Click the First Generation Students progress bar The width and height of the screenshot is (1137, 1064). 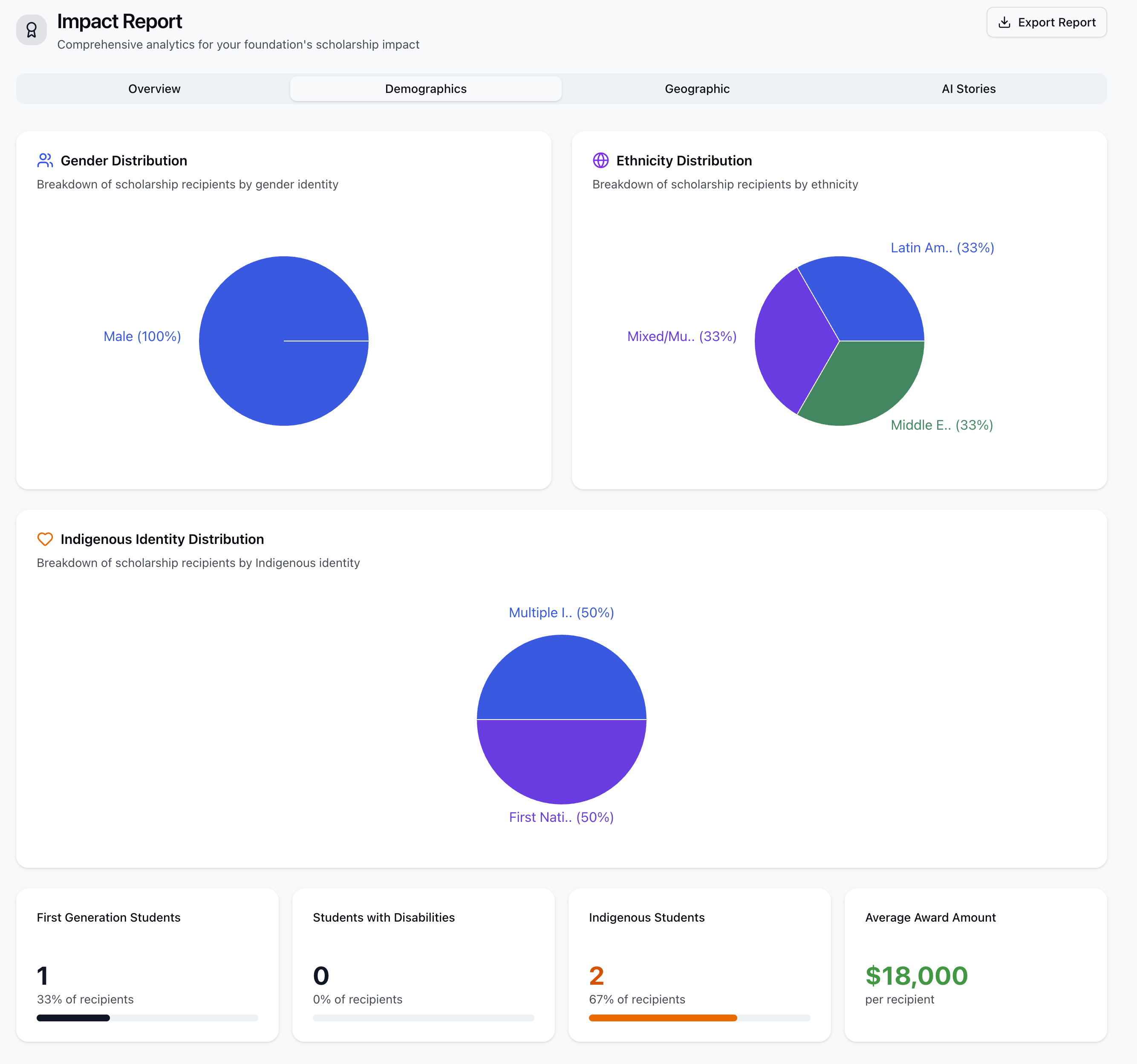click(147, 1018)
